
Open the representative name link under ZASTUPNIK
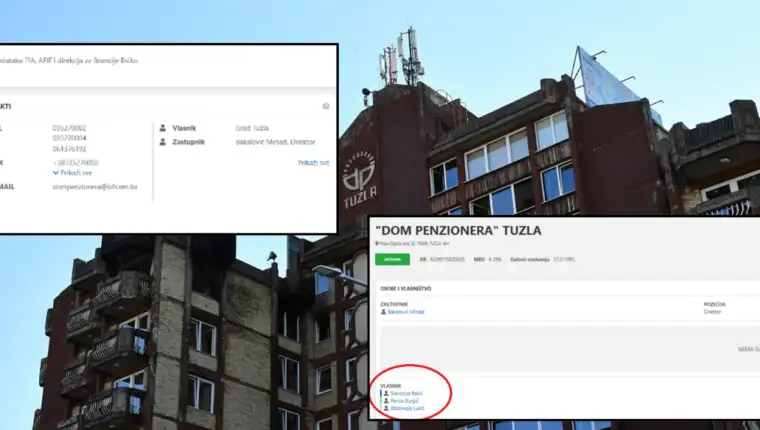406,312
